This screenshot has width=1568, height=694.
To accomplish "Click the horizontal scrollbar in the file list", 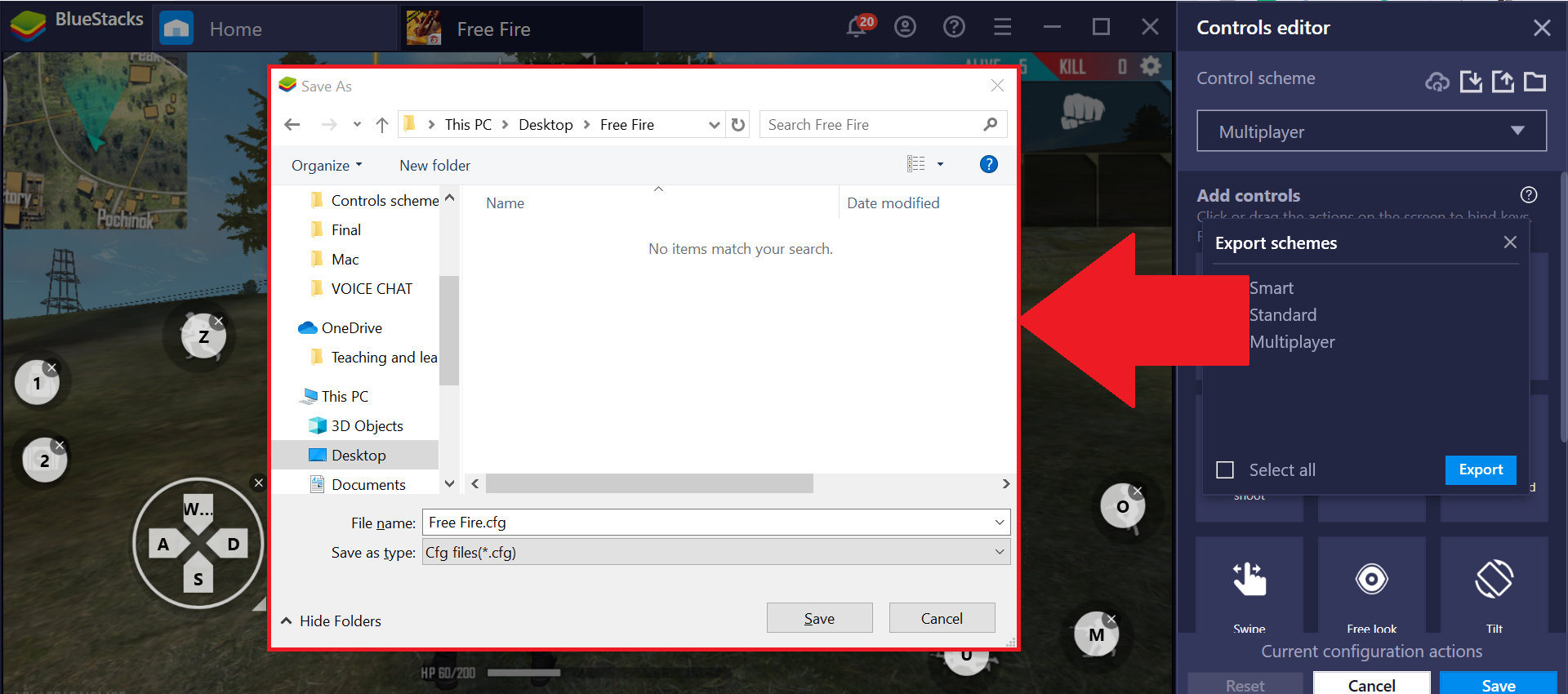I will [x=649, y=483].
